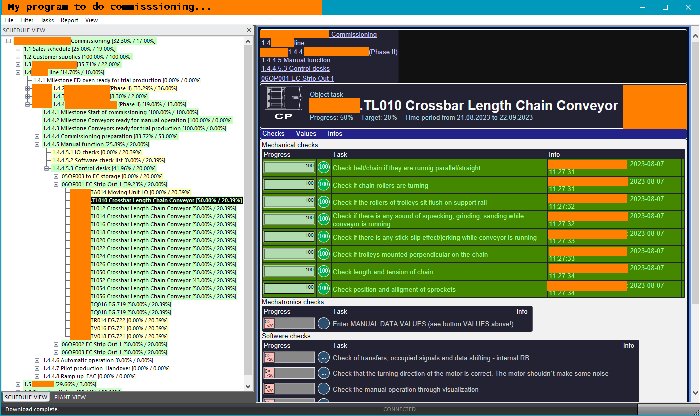Click the CP conveyor object icon in header
Viewport: 700px width, 416px height.
point(283,104)
